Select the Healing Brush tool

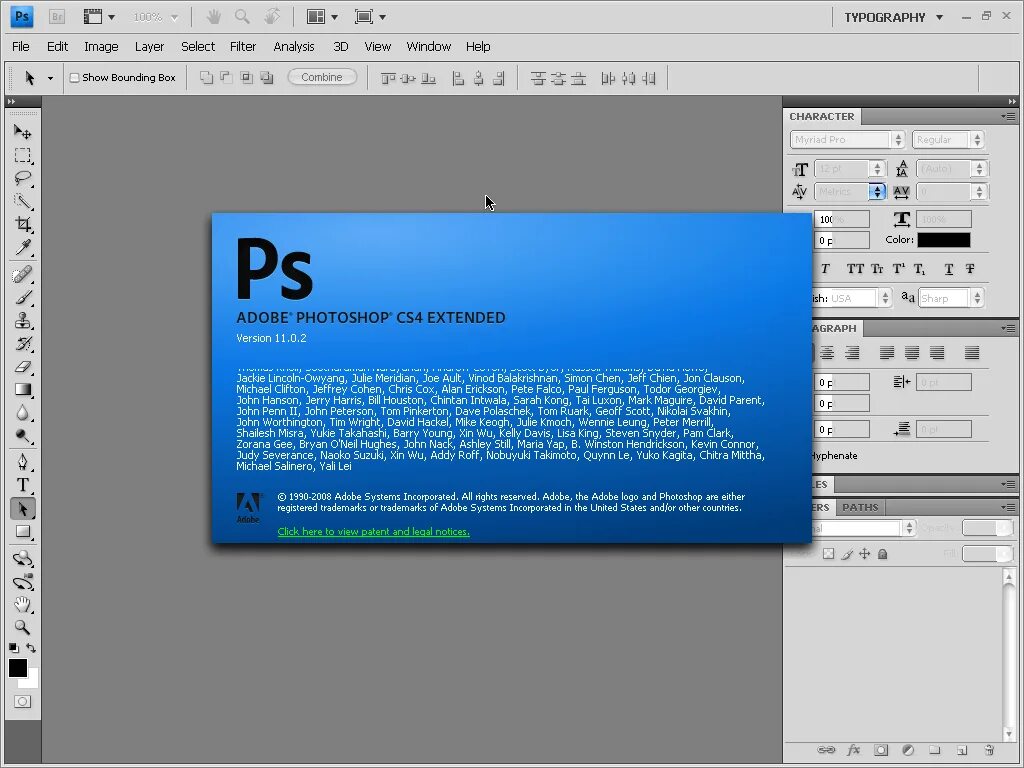coord(23,274)
